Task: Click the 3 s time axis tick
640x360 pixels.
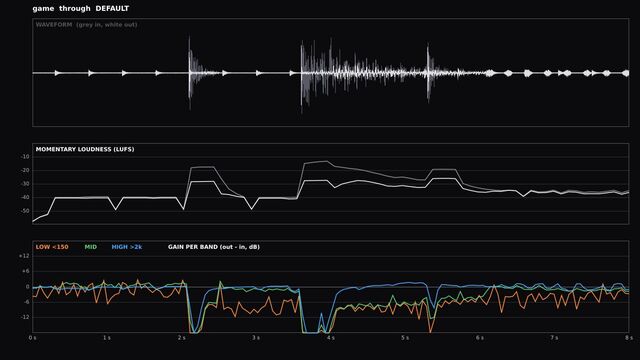Action: (256, 338)
